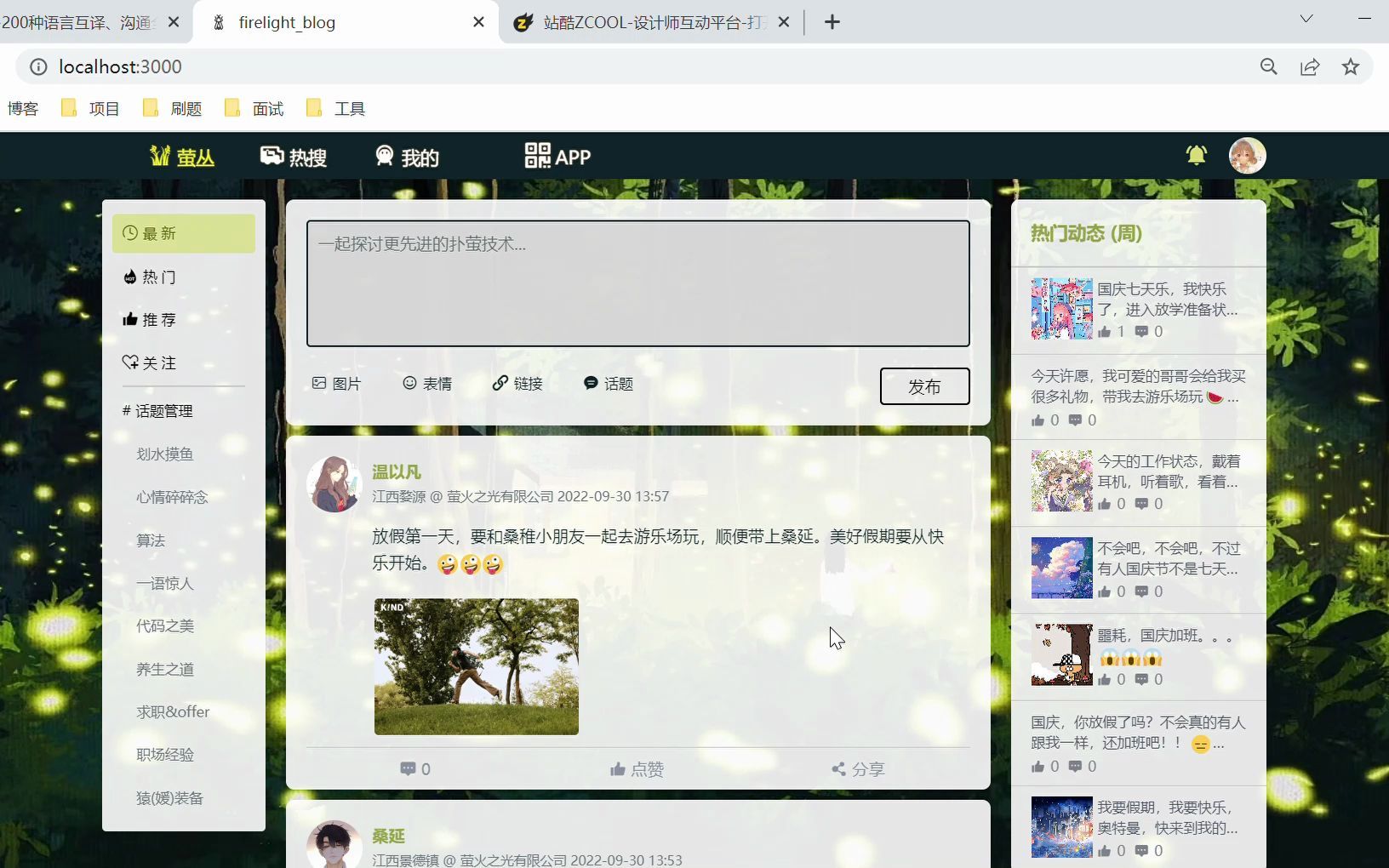Open the 职场经验 topic

pos(165,755)
